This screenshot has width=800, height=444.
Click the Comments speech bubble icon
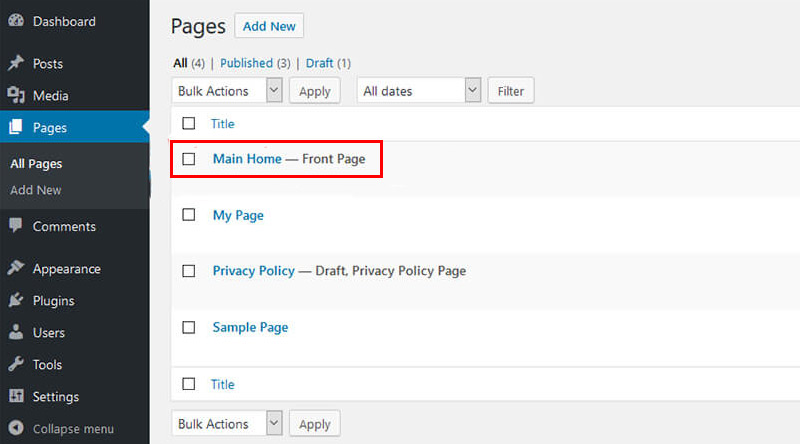click(x=16, y=225)
